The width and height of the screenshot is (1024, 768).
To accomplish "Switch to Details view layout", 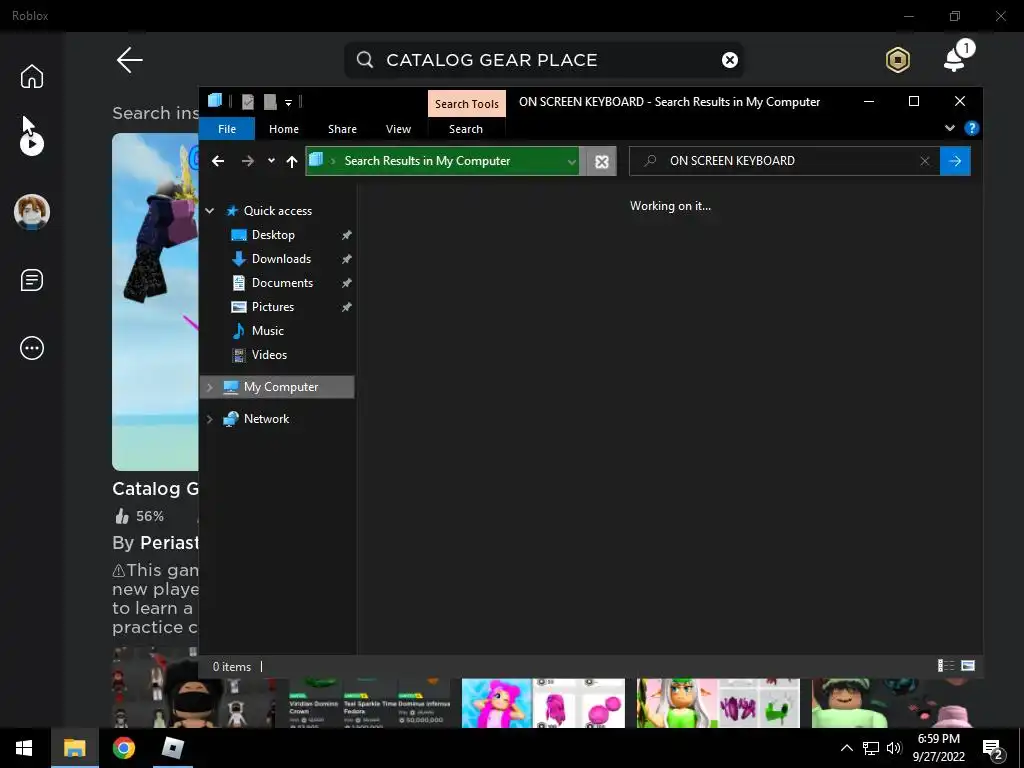I will pos(946,665).
